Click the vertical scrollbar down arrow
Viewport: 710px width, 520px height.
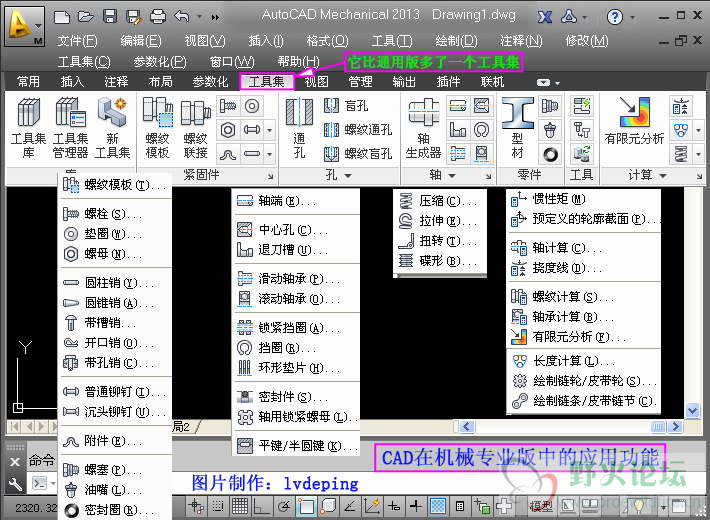(692, 410)
